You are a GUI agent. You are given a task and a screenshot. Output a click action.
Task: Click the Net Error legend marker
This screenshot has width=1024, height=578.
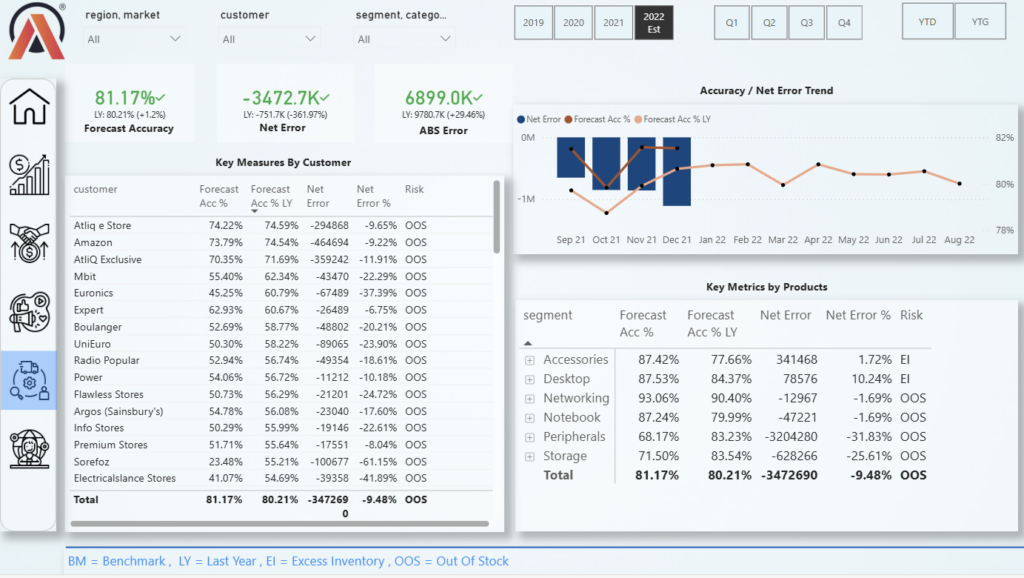pos(520,120)
